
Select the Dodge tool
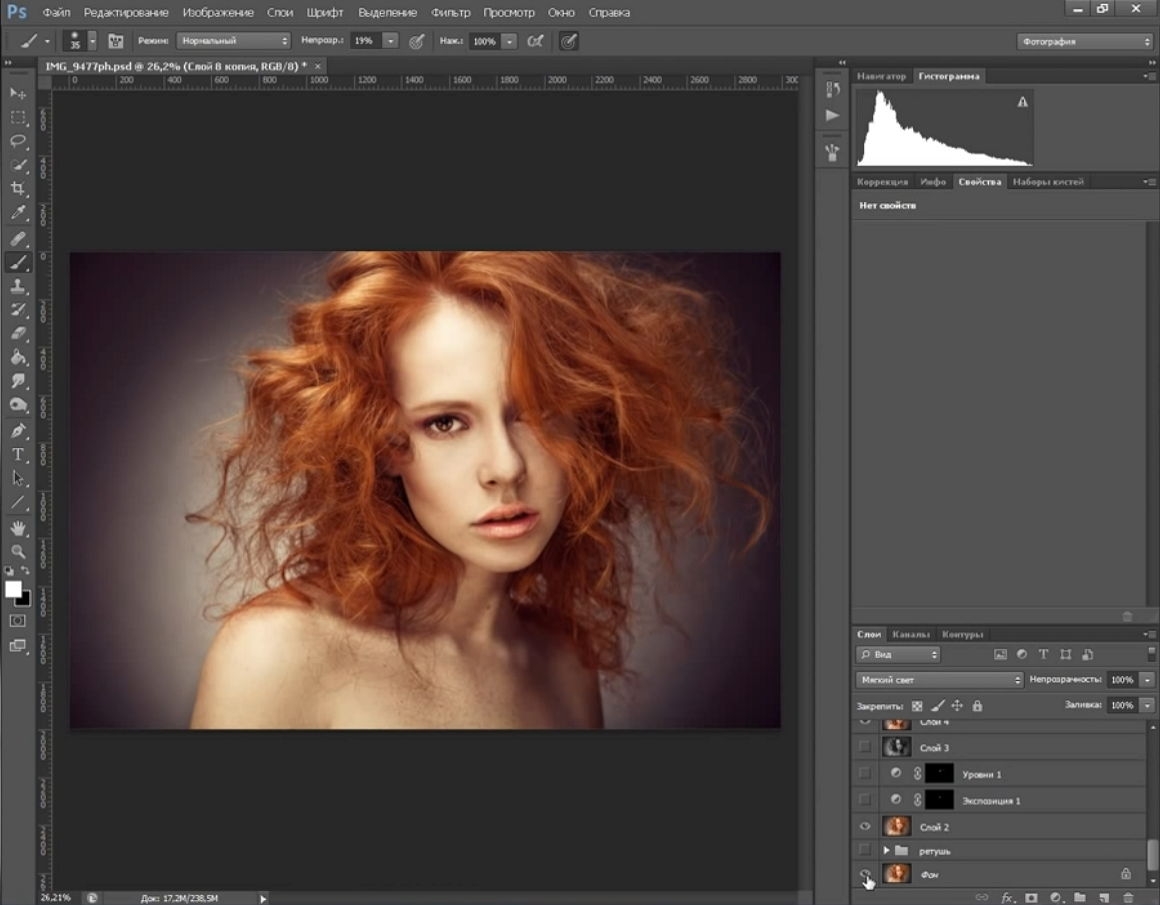[x=18, y=405]
